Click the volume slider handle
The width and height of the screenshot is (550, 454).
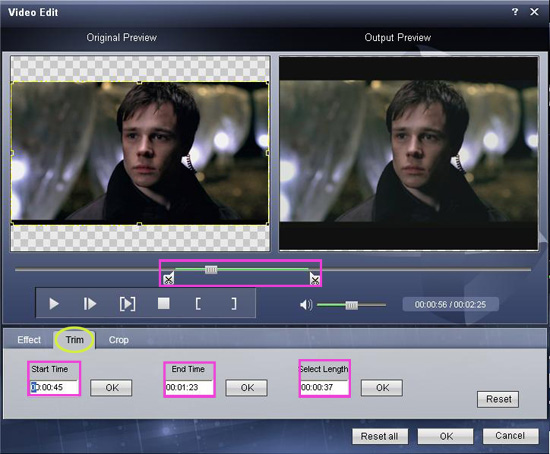[351, 305]
